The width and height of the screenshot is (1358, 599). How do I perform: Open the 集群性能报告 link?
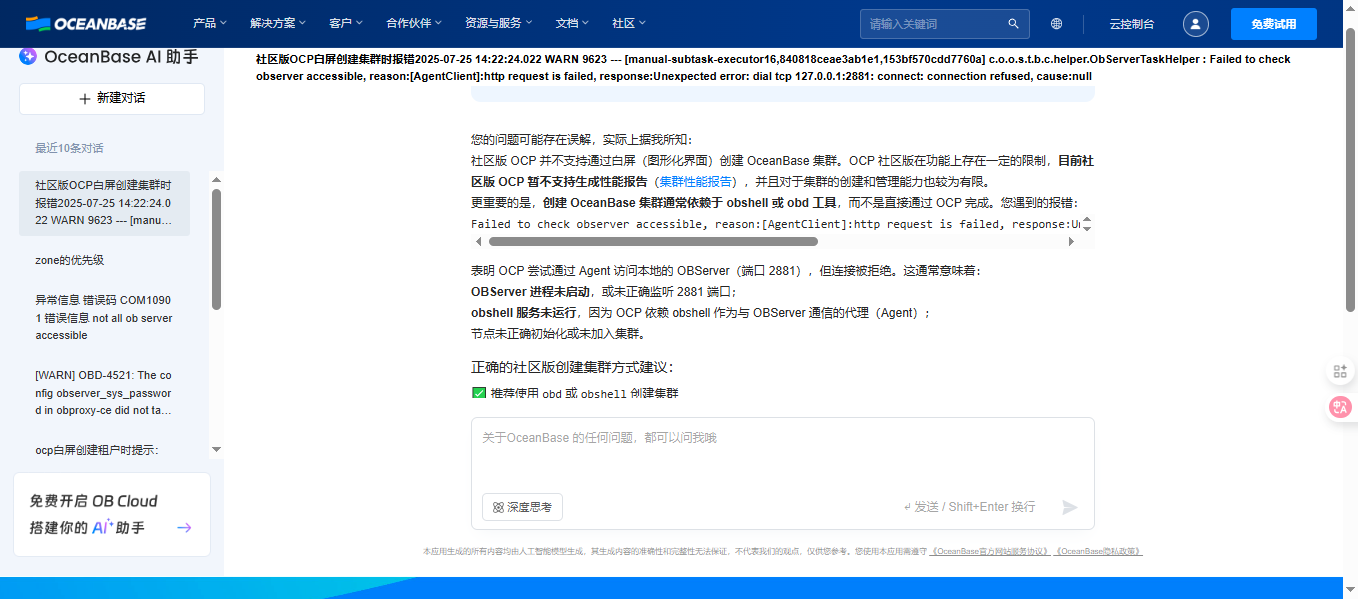pyautogui.click(x=697, y=182)
